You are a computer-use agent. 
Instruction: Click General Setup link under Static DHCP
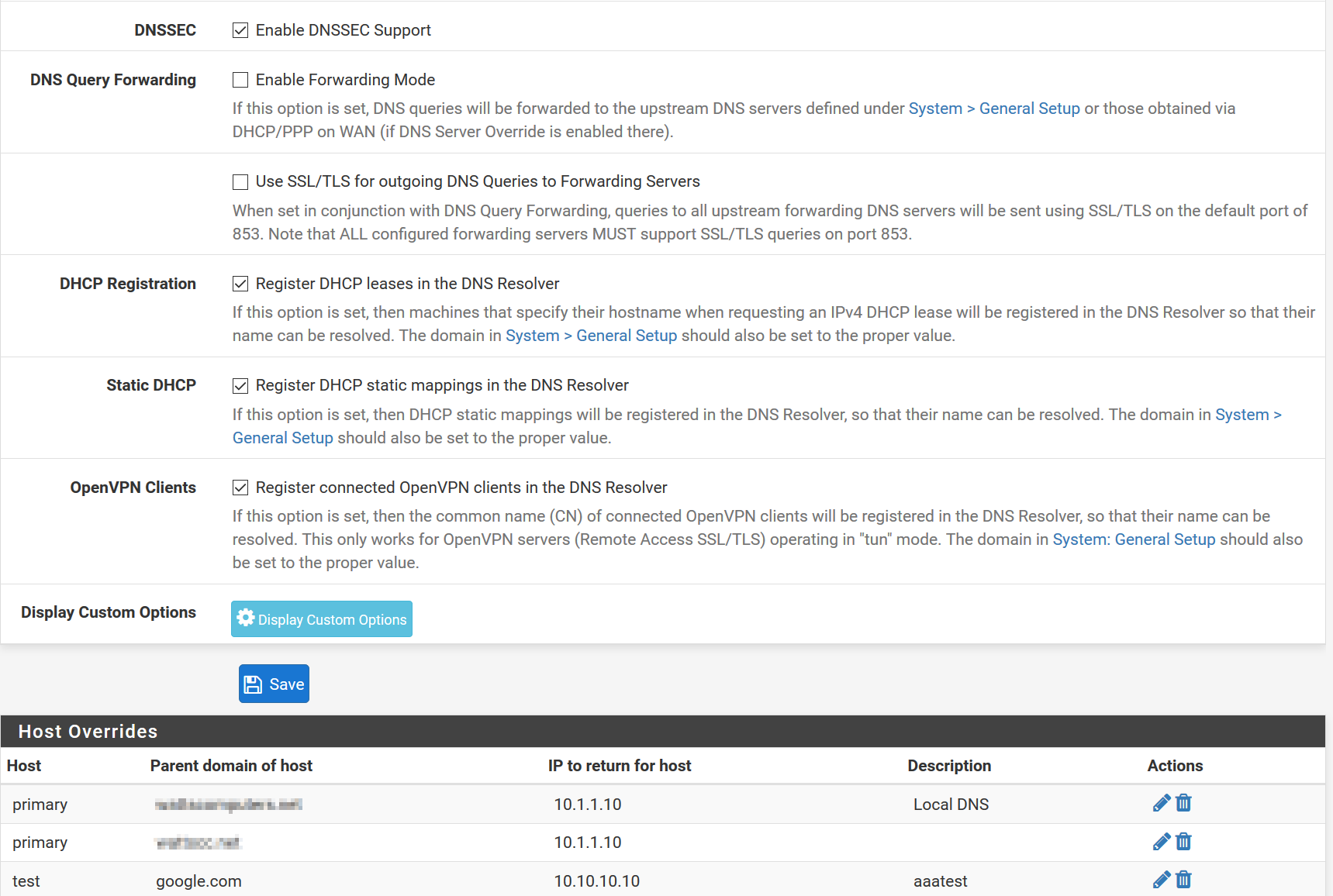pyautogui.click(x=282, y=438)
